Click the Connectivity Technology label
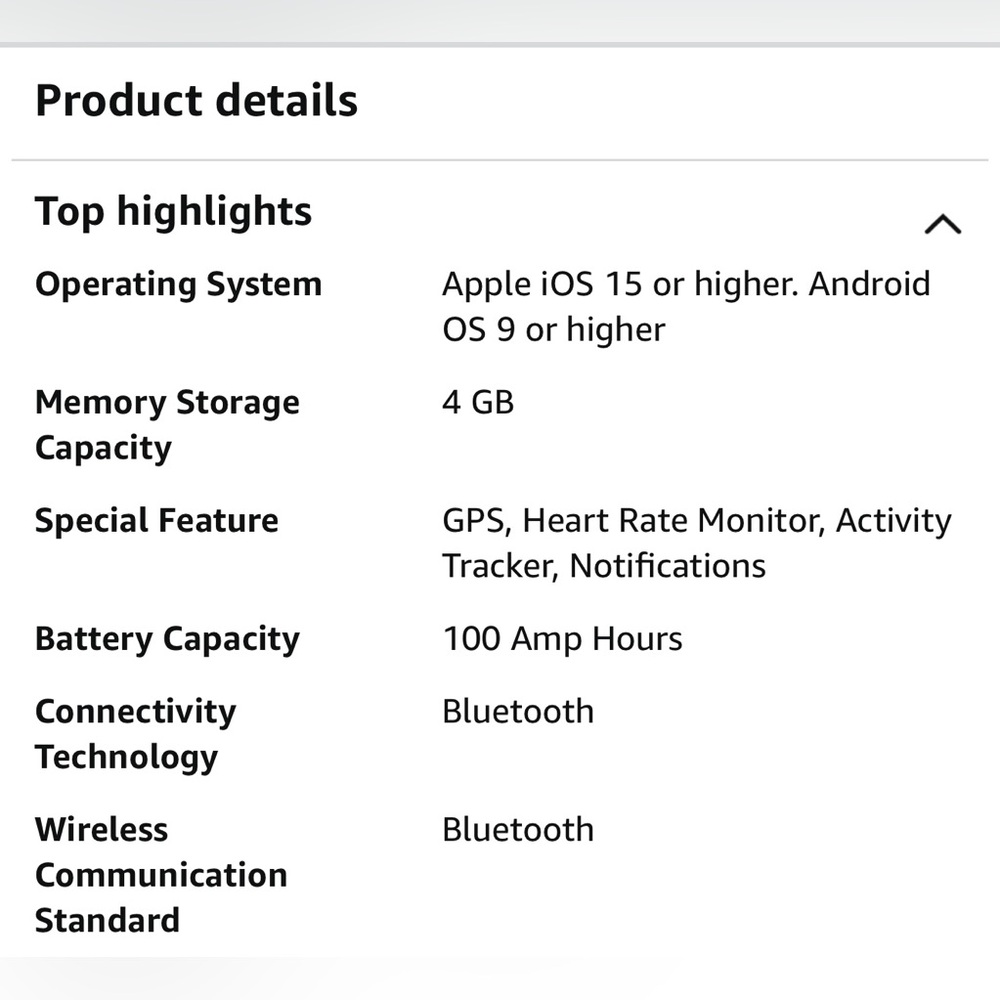The width and height of the screenshot is (1000, 1000). point(135,734)
